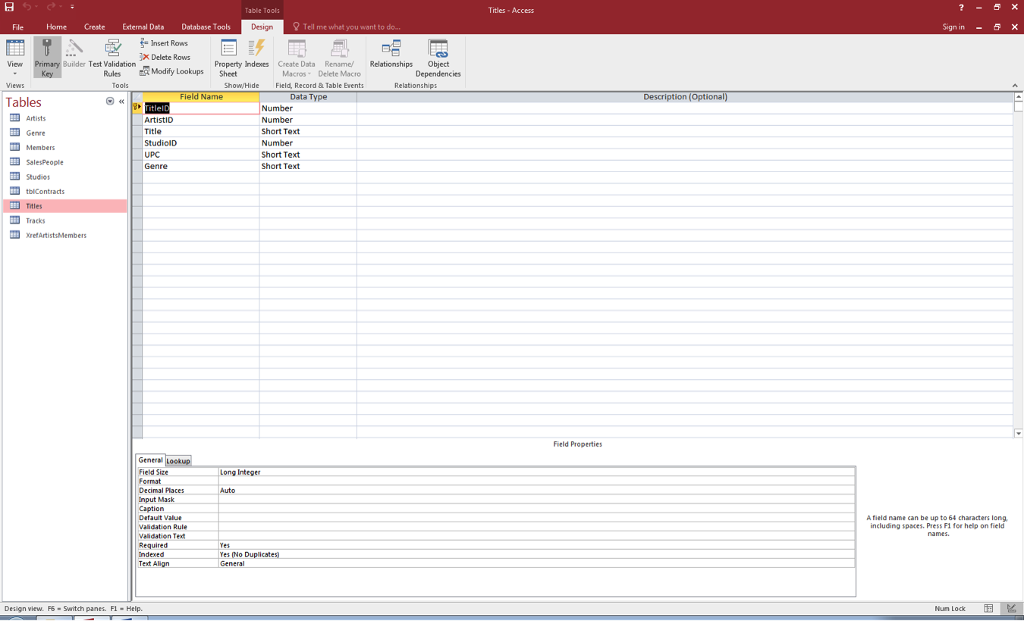The image size is (1024, 621).
Task: Click the Save icon in quick access toolbar
Action: (9, 9)
